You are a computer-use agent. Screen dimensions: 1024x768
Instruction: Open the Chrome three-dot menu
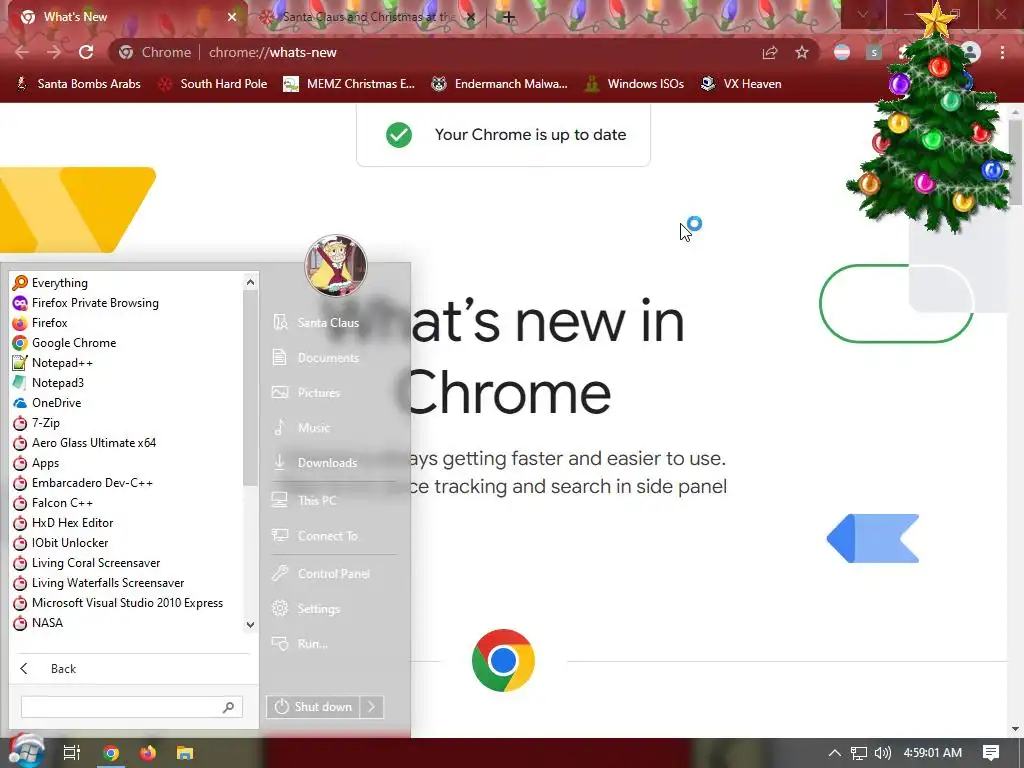(x=1002, y=52)
